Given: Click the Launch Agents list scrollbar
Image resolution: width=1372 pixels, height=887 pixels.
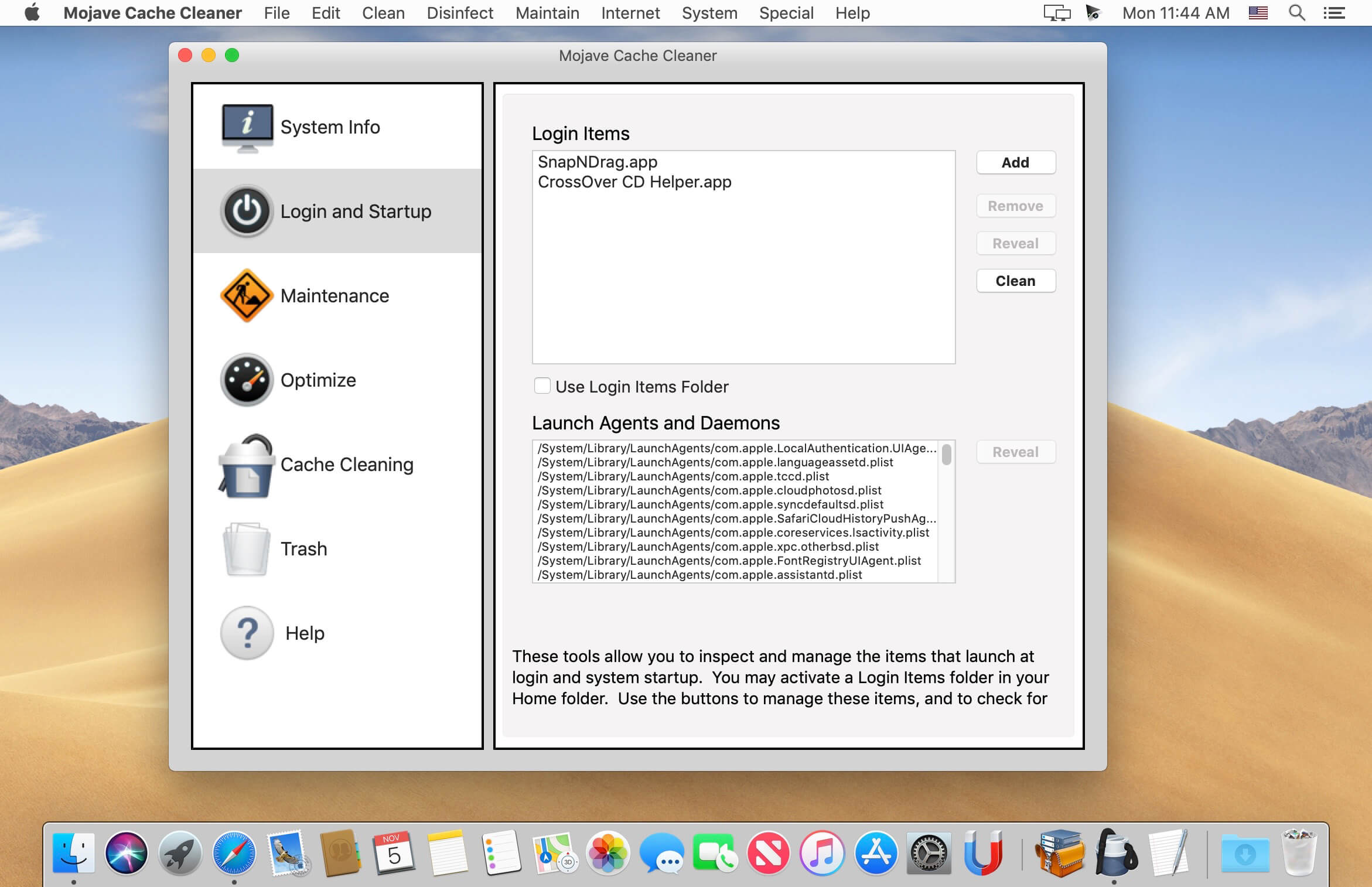Looking at the screenshot, I should (946, 455).
